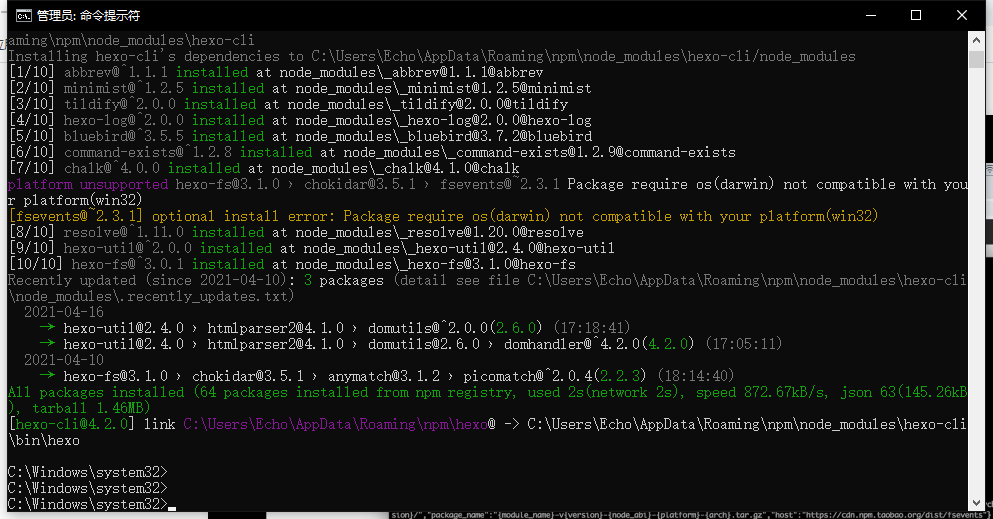The width and height of the screenshot is (993, 519).
Task: Click the scrollbar down arrow
Action: point(976,503)
